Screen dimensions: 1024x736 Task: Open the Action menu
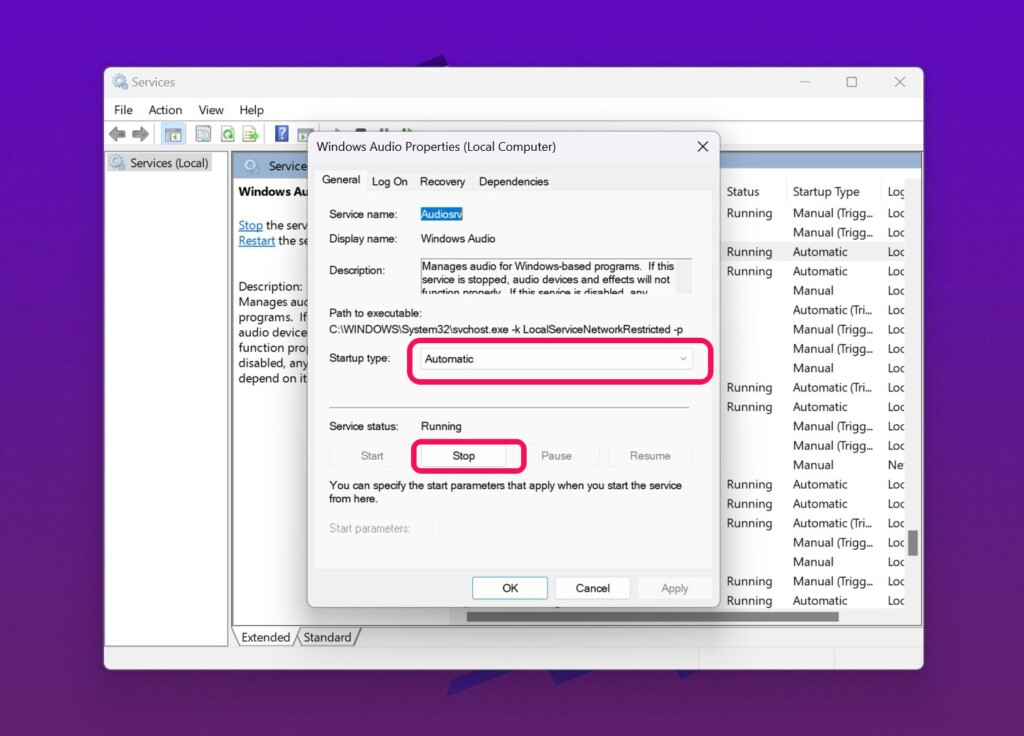[x=165, y=110]
